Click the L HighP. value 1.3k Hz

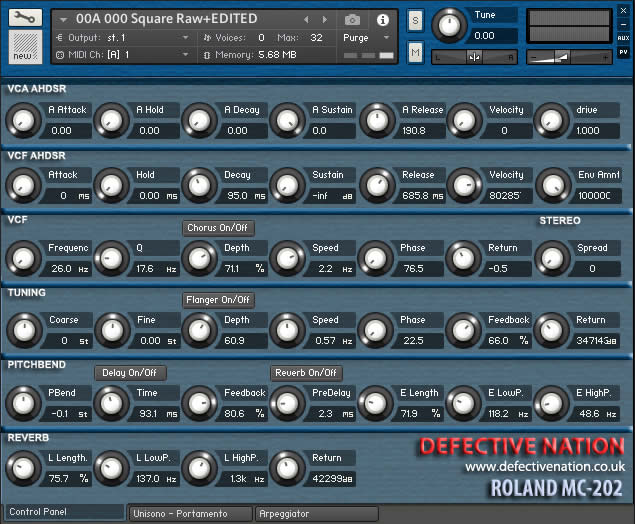(x=243, y=479)
